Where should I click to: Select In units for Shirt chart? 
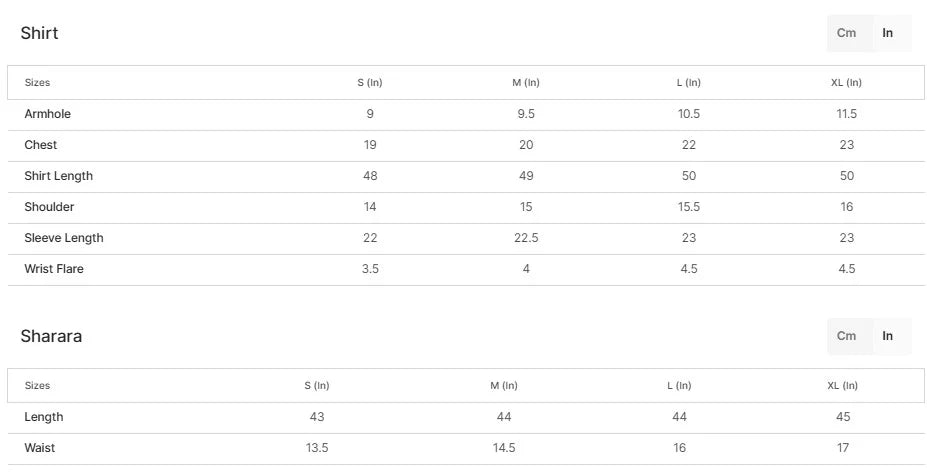[888, 33]
